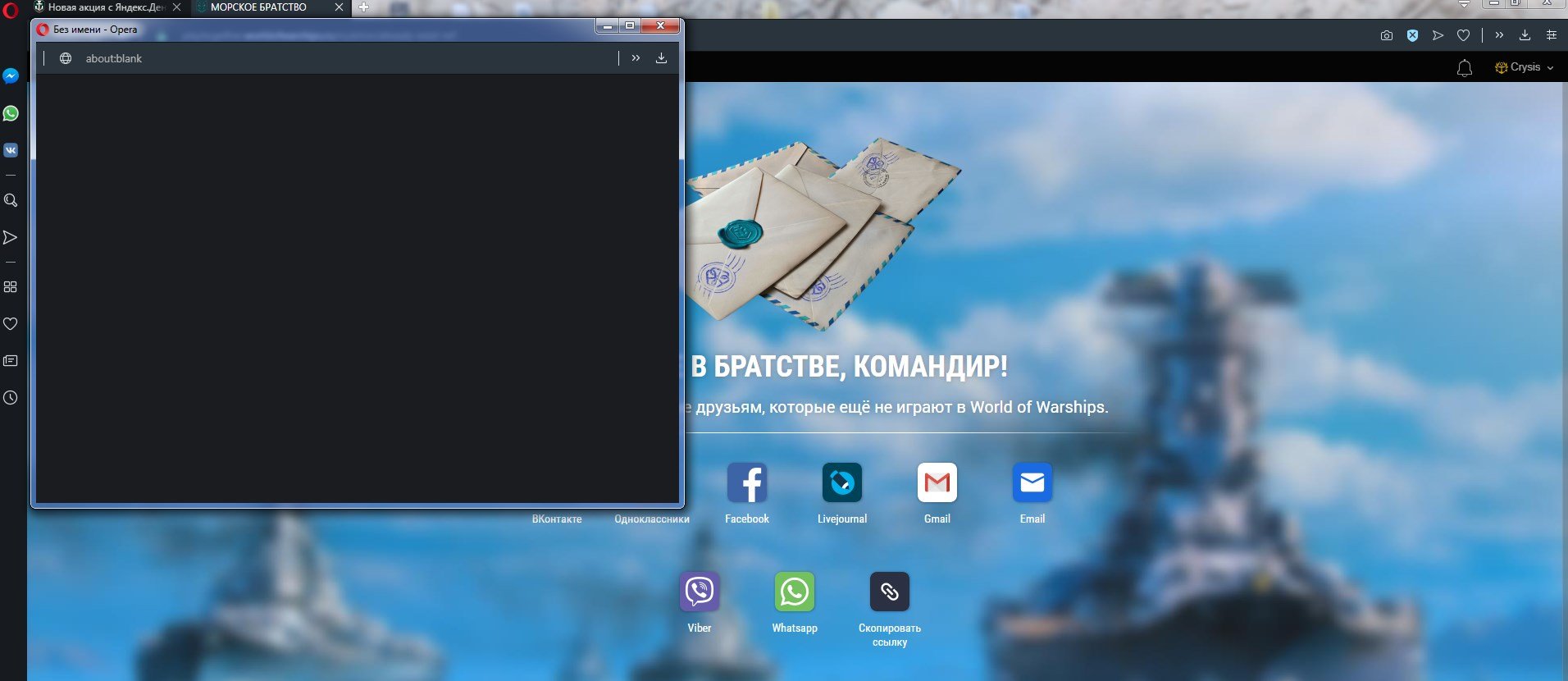Expand the Crysis account dropdown
The image size is (1568, 681).
pyautogui.click(x=1525, y=67)
